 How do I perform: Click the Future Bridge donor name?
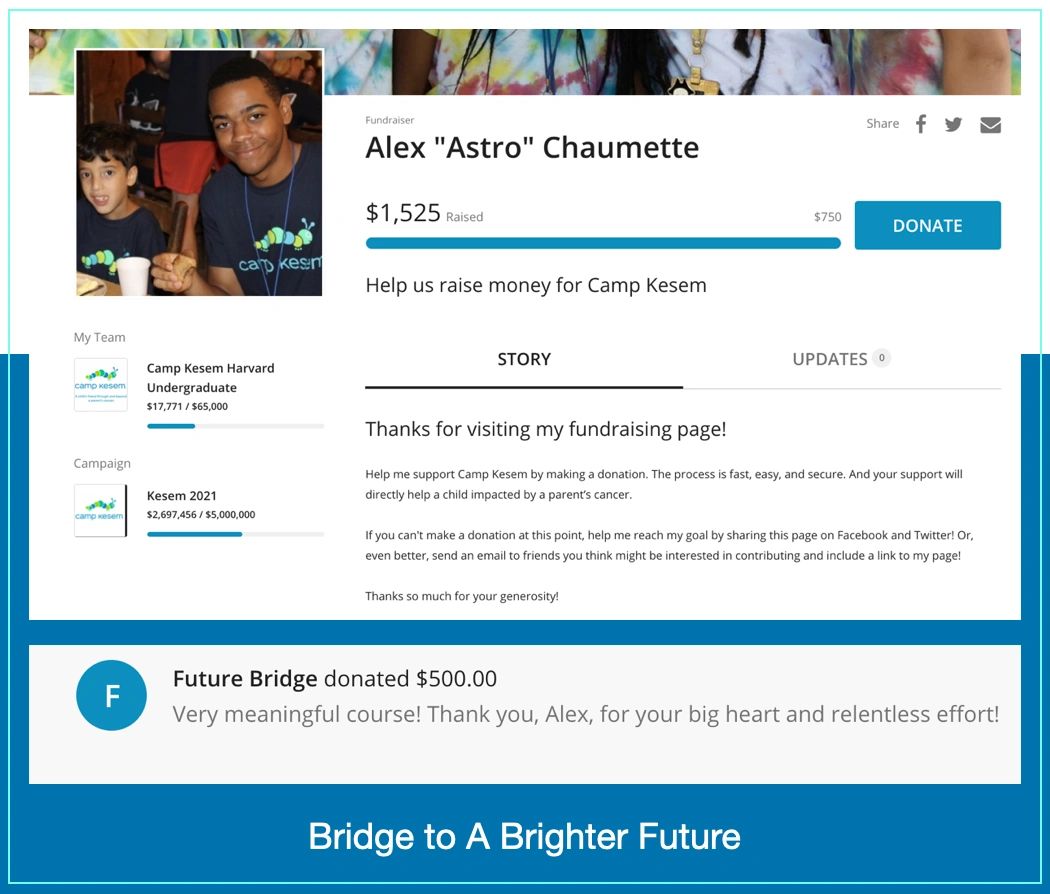point(245,679)
